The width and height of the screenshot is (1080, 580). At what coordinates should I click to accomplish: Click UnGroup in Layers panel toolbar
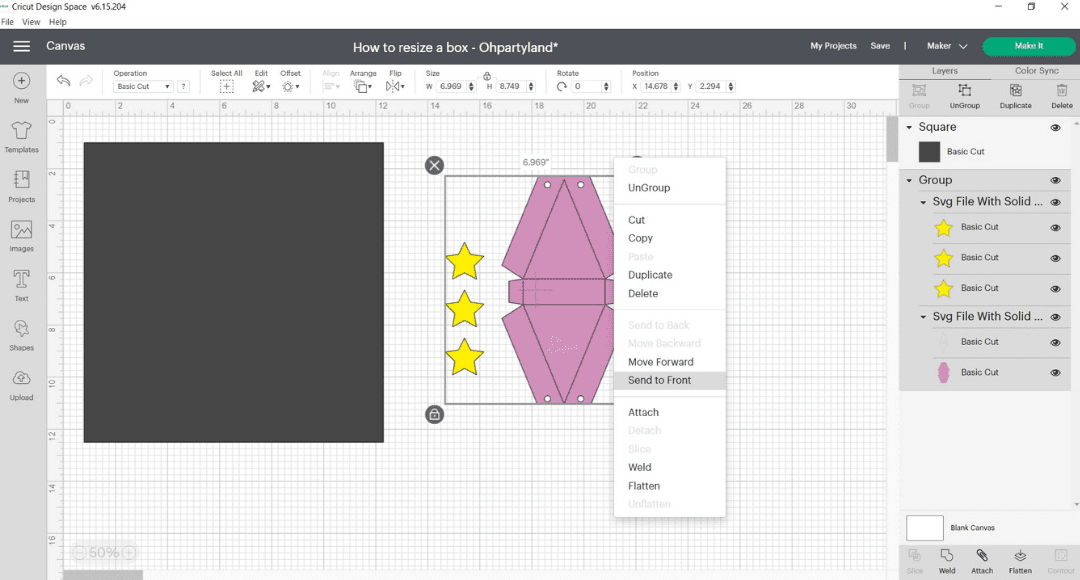click(x=964, y=96)
